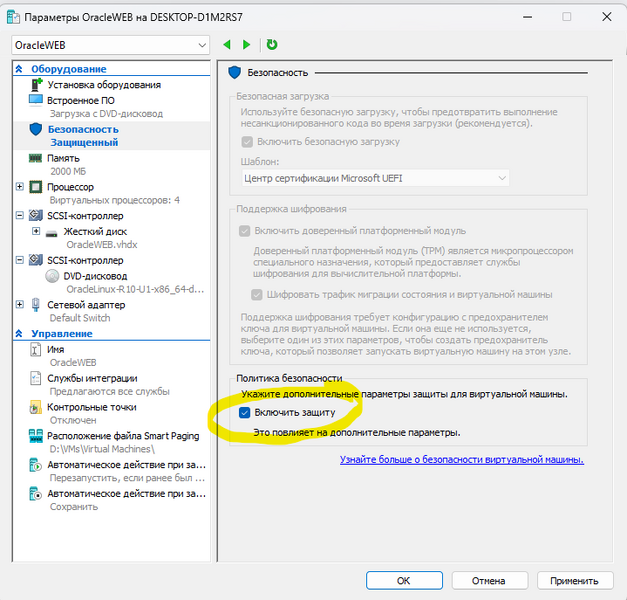The height and width of the screenshot is (600, 627).
Task: Select the Память memory chip icon
Action: 36,158
